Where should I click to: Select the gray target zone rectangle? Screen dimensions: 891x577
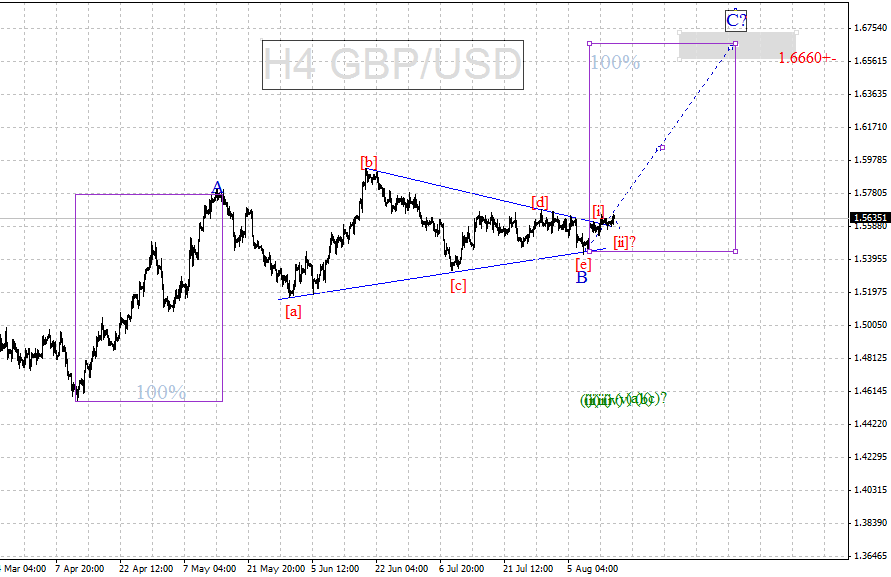[737, 45]
